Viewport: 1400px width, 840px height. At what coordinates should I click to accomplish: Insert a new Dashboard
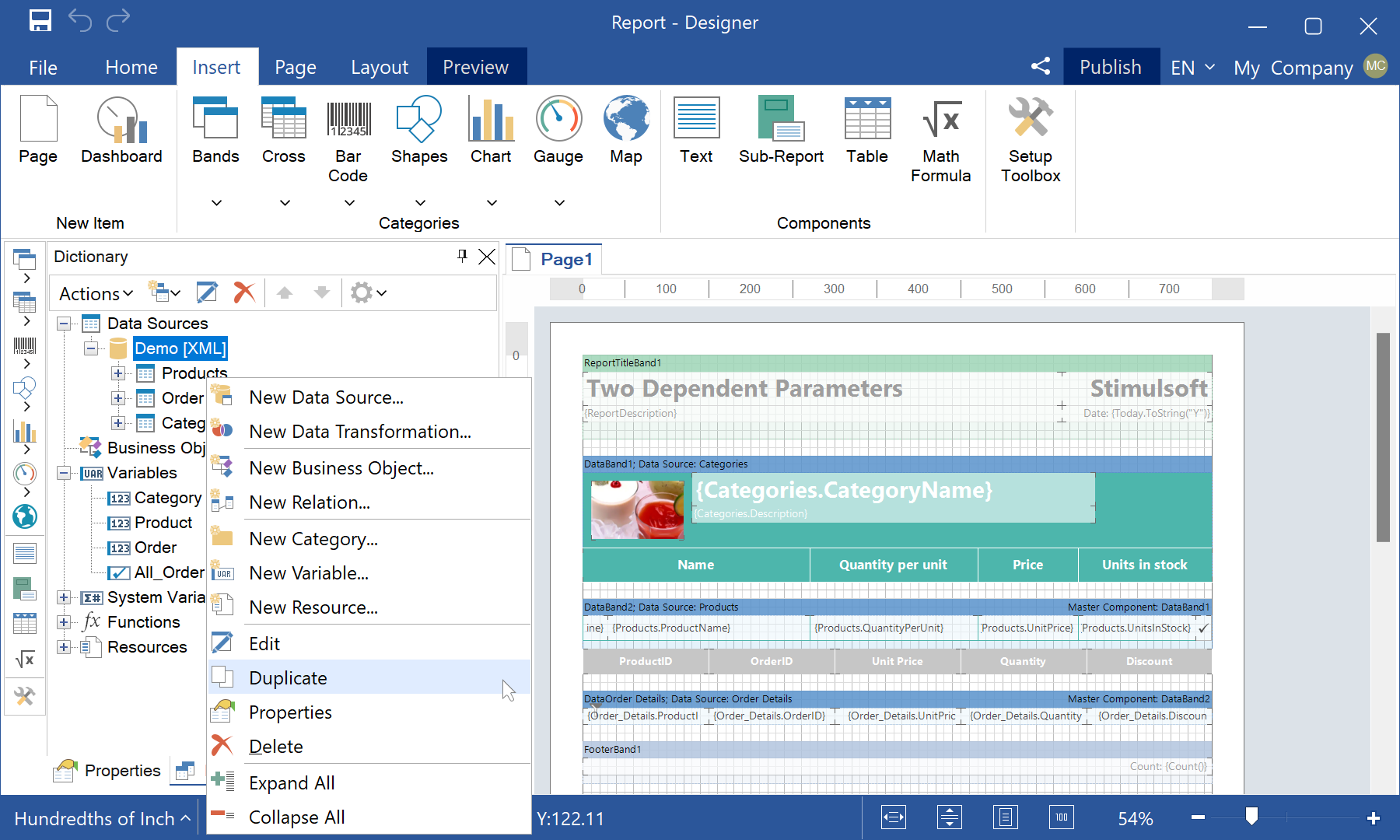(x=121, y=130)
